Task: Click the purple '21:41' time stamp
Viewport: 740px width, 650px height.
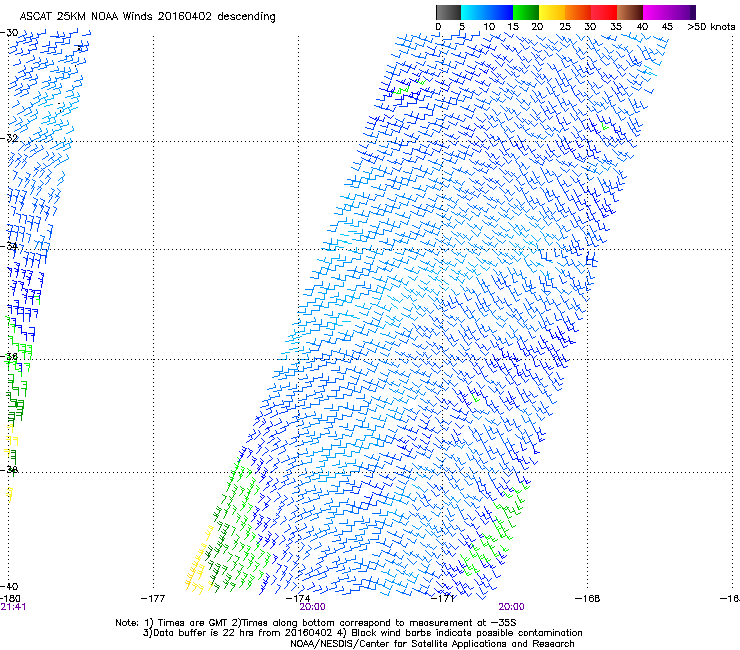Action: [x=13, y=607]
